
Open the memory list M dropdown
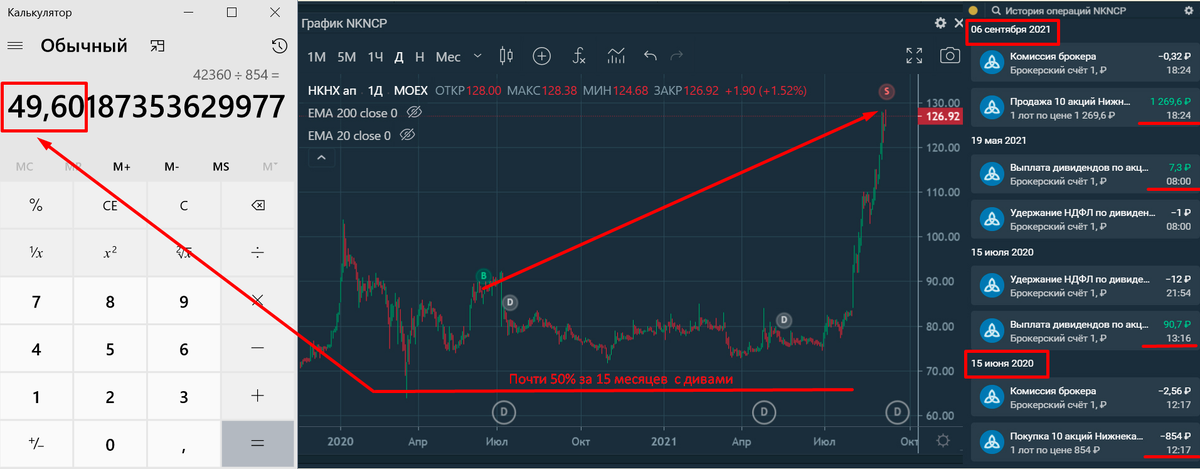pyautogui.click(x=270, y=167)
